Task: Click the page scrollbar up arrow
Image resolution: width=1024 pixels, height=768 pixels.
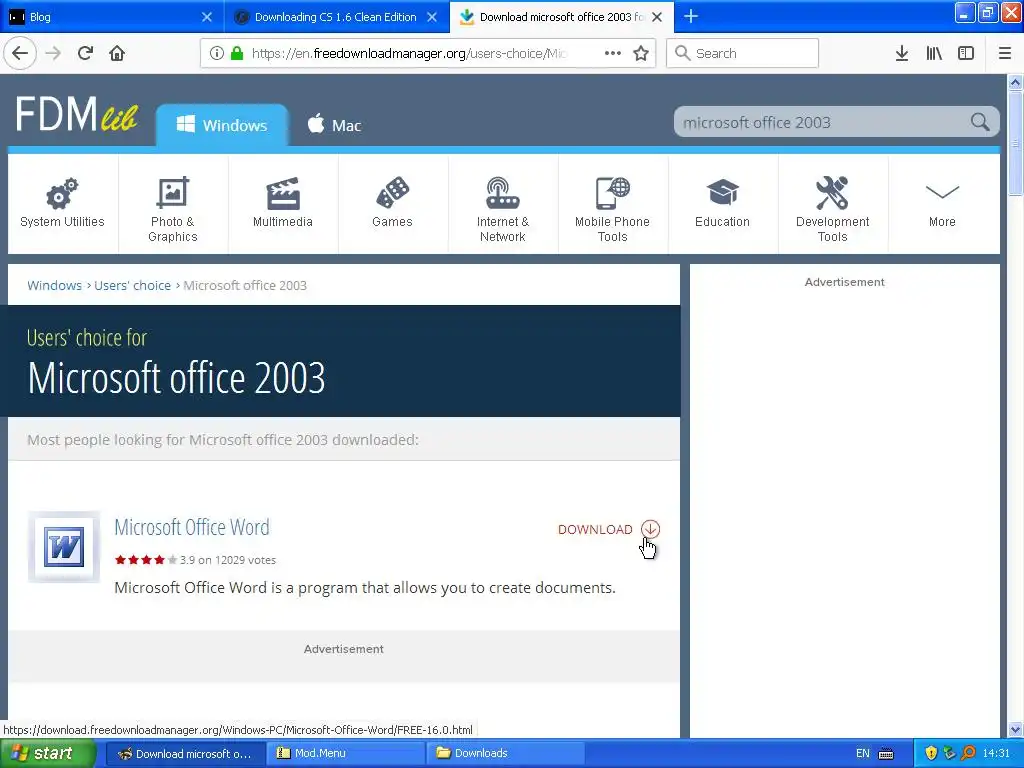Action: click(x=1015, y=82)
